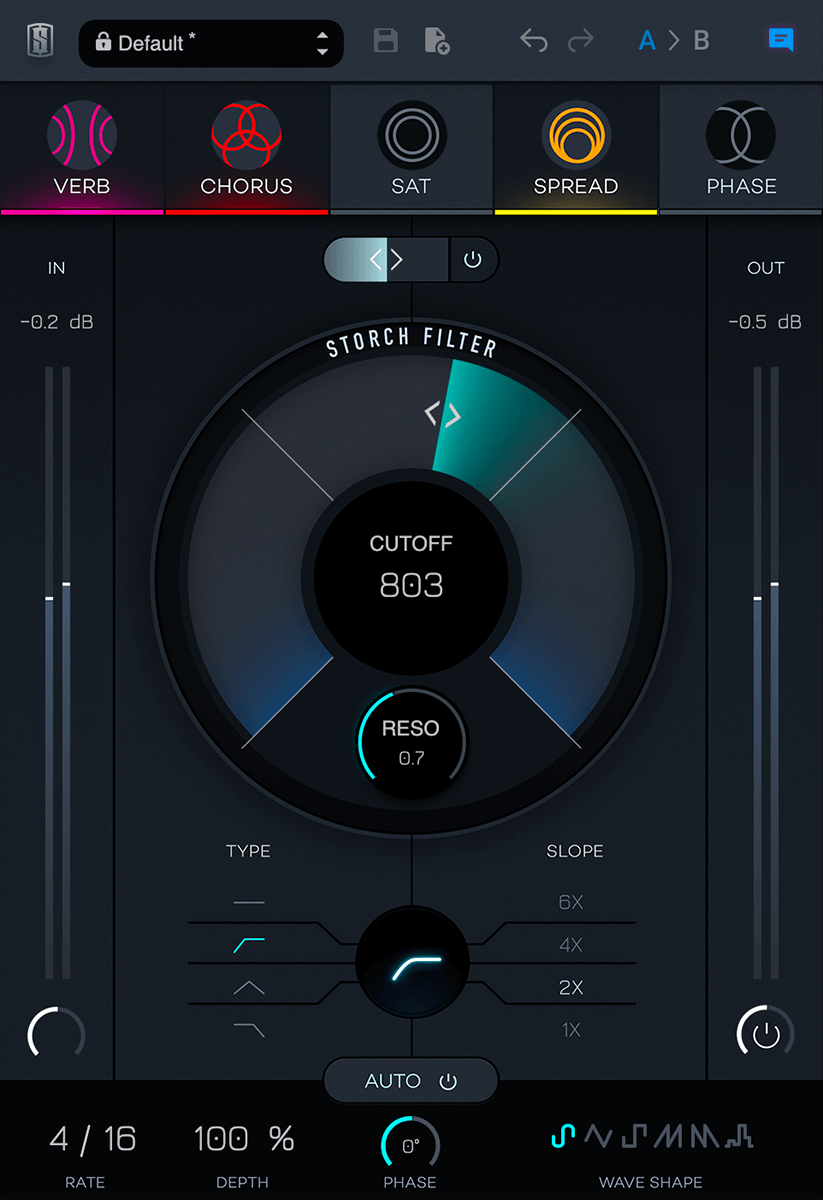Expand the filter module selector arrows

[386, 260]
